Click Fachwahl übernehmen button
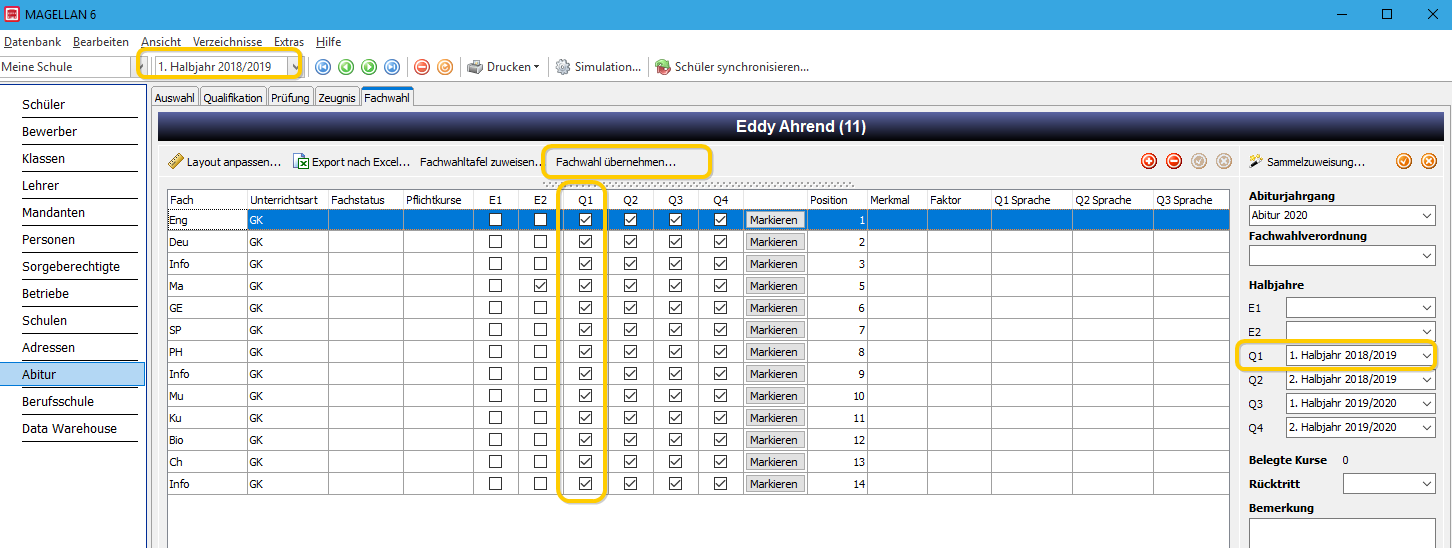1452x548 pixels. pos(616,161)
